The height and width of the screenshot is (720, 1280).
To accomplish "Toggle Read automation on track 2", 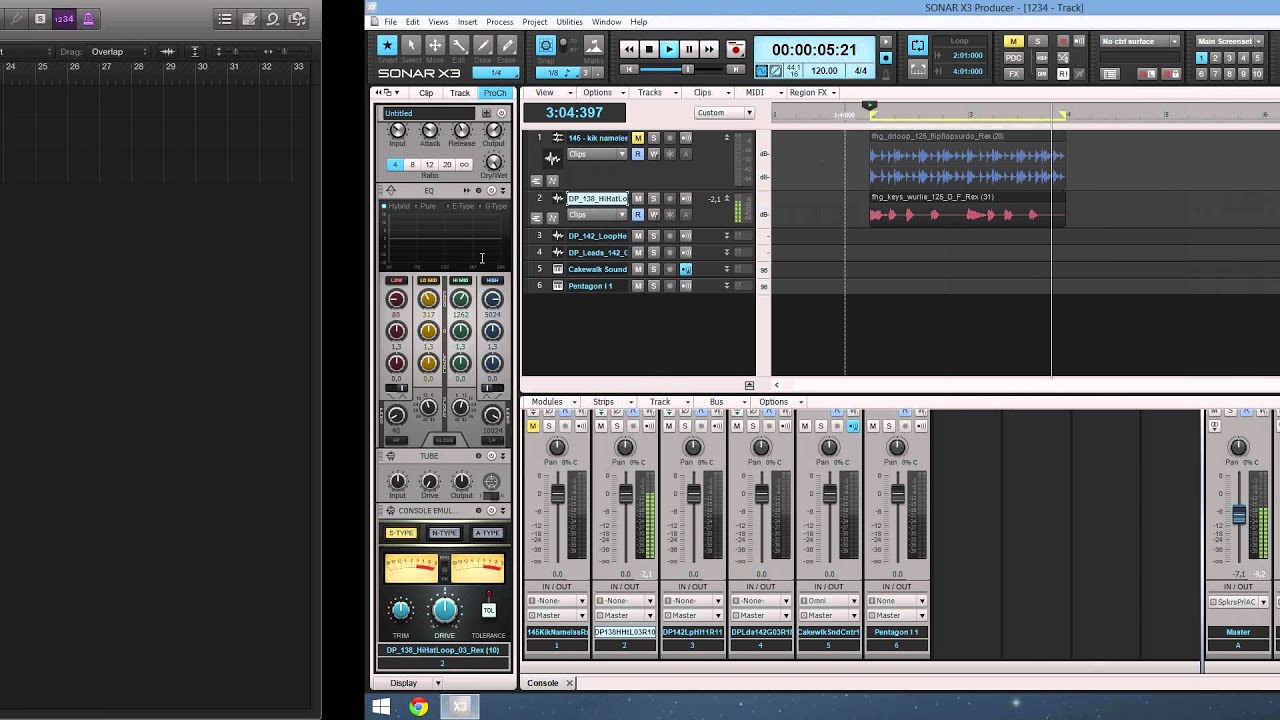I will 638,215.
